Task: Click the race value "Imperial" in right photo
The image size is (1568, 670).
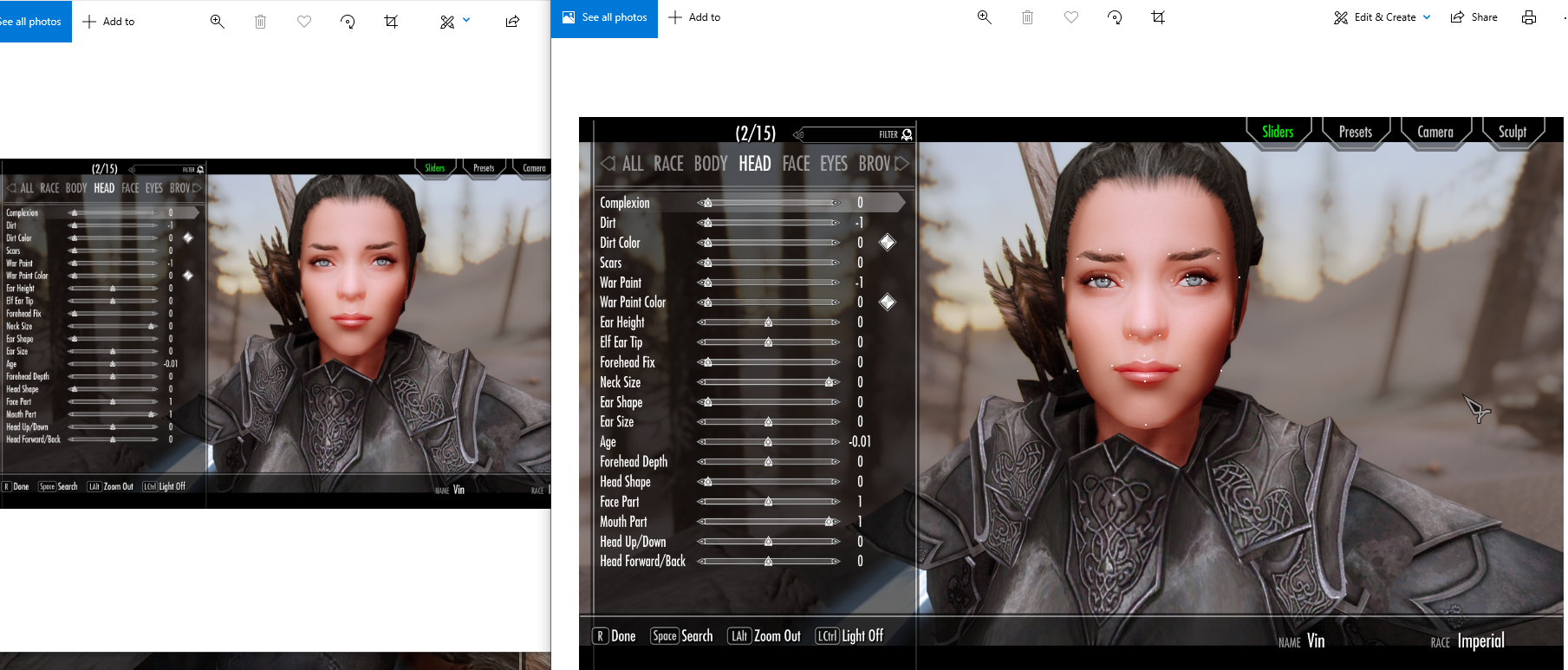Action: pyautogui.click(x=1481, y=641)
